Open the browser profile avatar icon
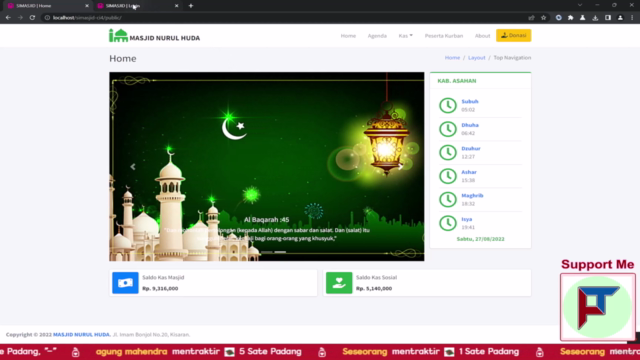640x360 pixels. point(620,18)
